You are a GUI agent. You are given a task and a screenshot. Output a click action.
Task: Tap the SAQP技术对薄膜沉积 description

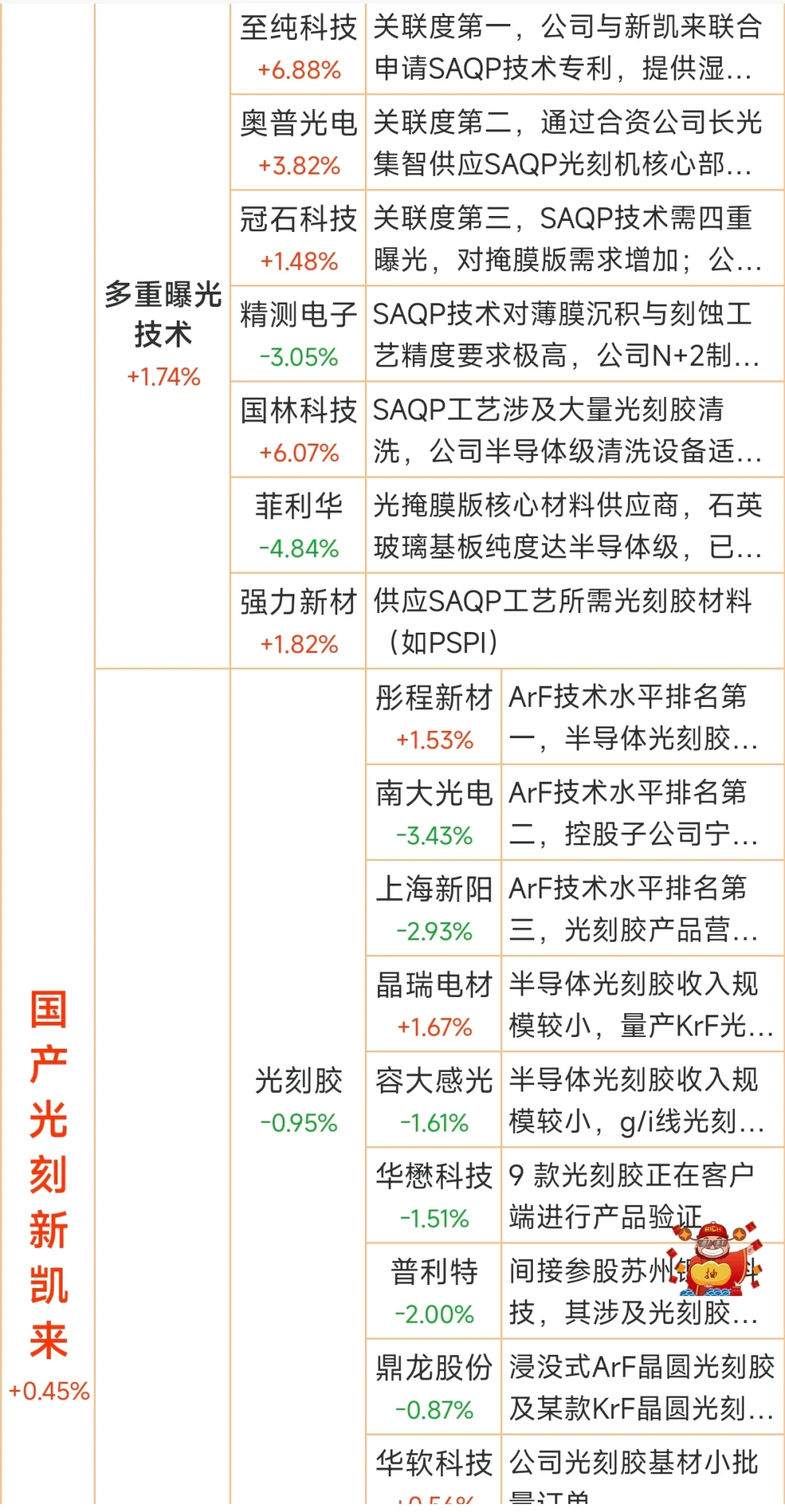pos(575,334)
